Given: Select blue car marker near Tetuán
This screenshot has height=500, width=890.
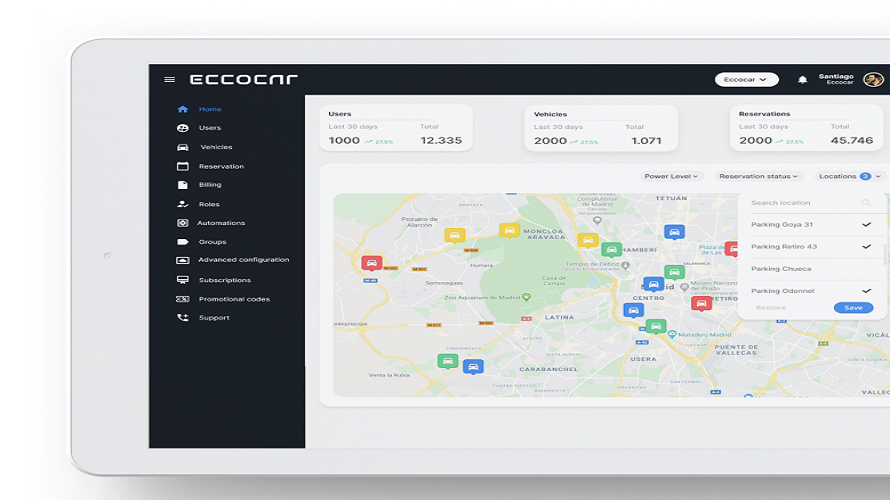Looking at the screenshot, I should pos(674,232).
